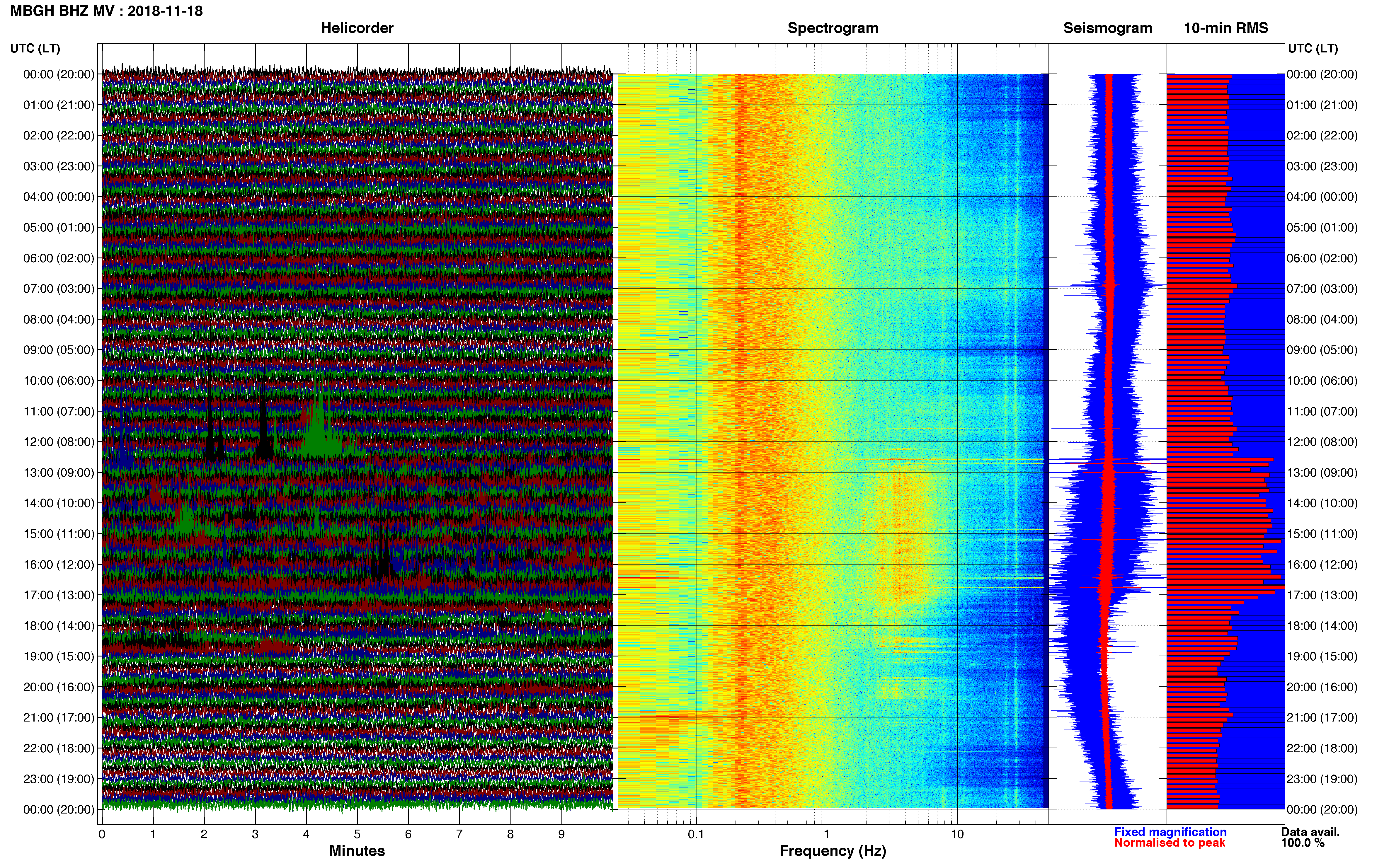
Task: Click 12:00 (08:00) on the RMS-side time axis
Action: coord(1322,442)
